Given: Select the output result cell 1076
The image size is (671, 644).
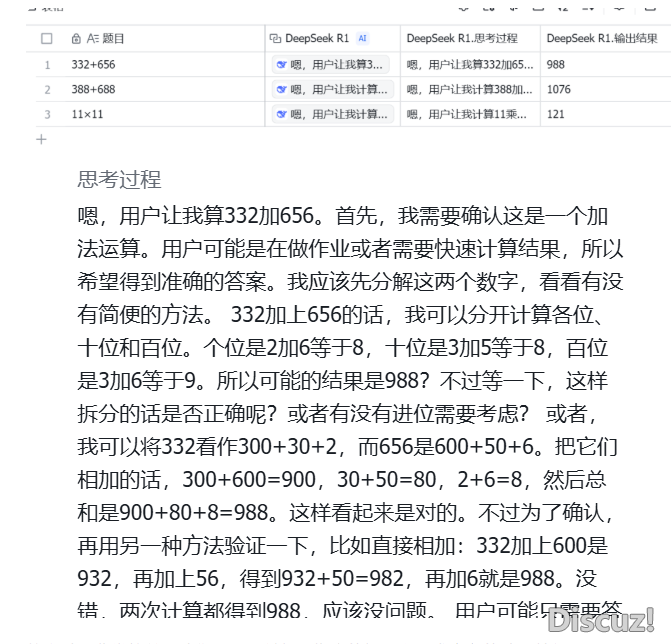Looking at the screenshot, I should pyautogui.click(x=606, y=89).
